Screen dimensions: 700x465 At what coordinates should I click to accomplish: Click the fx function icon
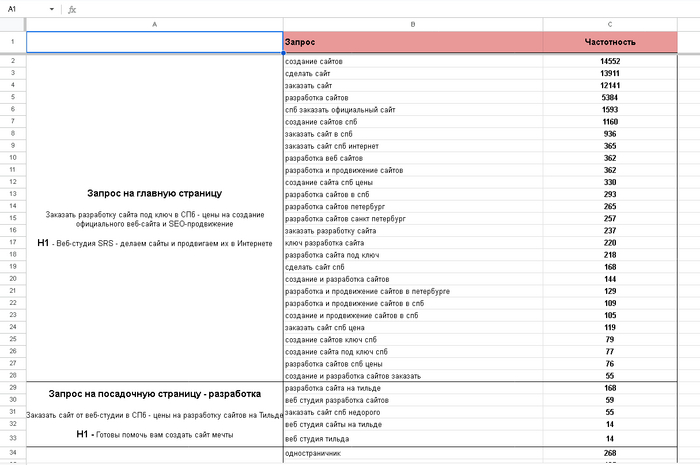point(71,9)
